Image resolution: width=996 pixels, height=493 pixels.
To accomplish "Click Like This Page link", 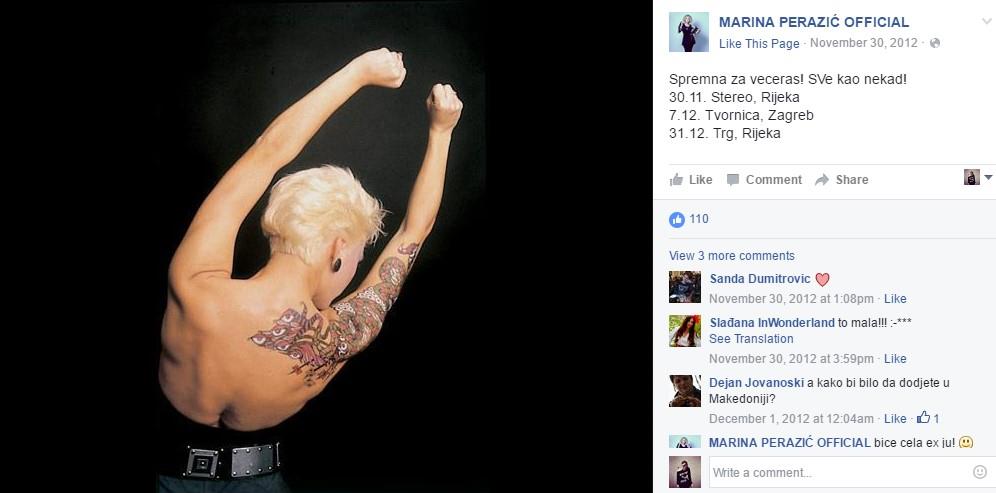I will coord(759,44).
